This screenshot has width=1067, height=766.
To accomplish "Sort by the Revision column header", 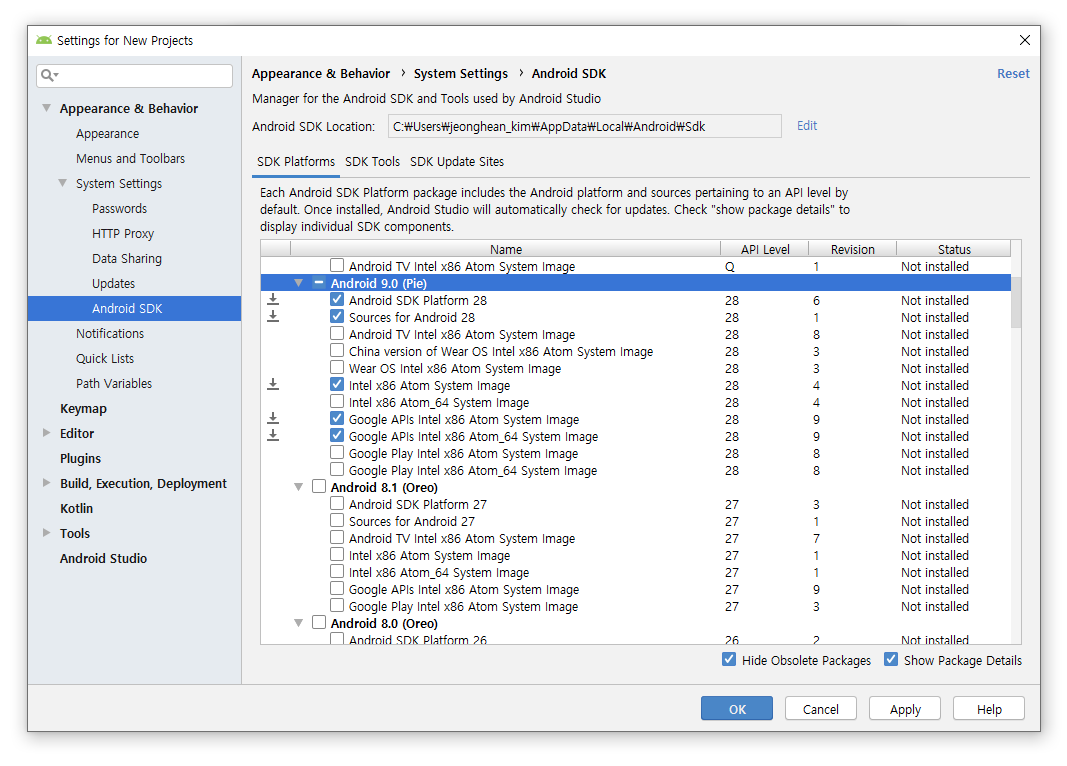I will [x=853, y=249].
